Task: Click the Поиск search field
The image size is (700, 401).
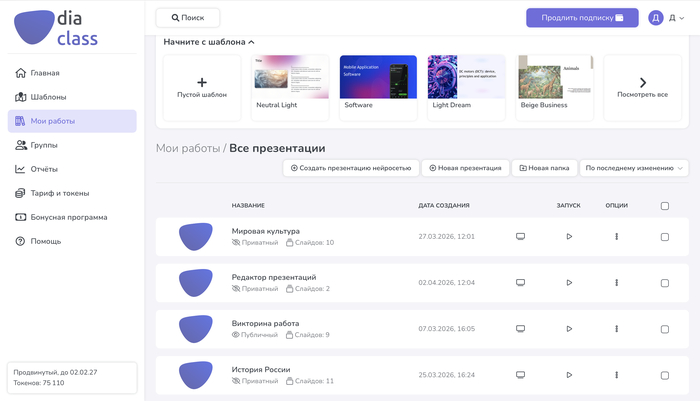Action: tap(188, 18)
